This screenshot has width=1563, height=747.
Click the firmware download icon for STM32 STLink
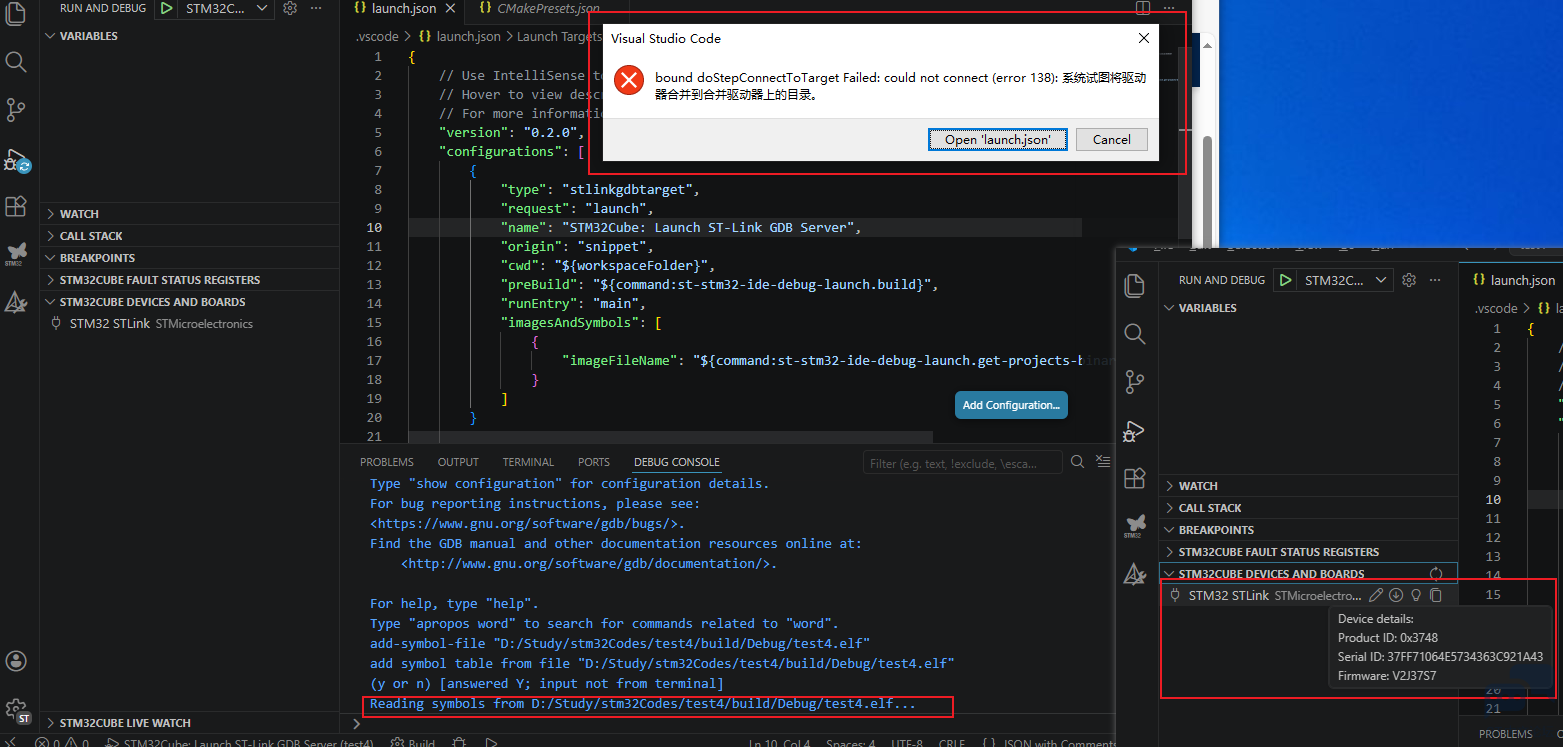[1396, 595]
